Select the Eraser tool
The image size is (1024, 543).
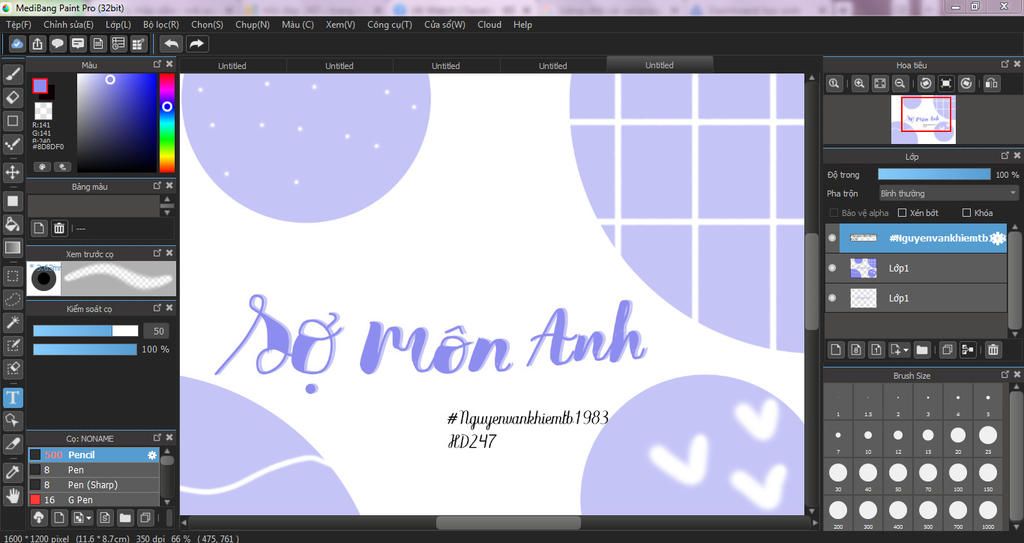12,97
